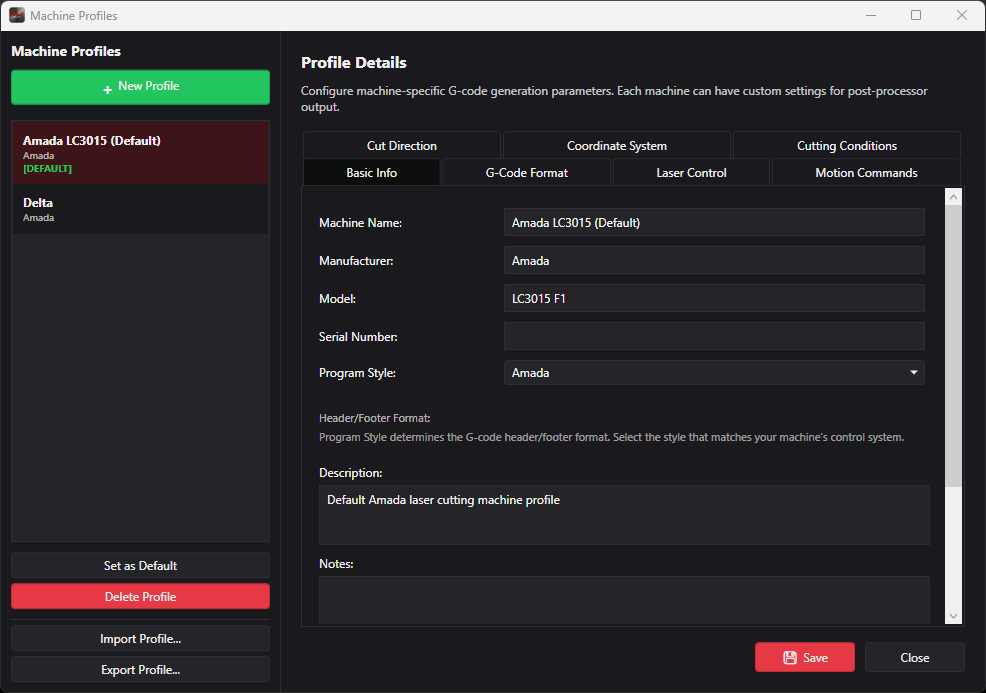Switch to the Laser Control tab
This screenshot has width=986, height=693.
[x=691, y=172]
